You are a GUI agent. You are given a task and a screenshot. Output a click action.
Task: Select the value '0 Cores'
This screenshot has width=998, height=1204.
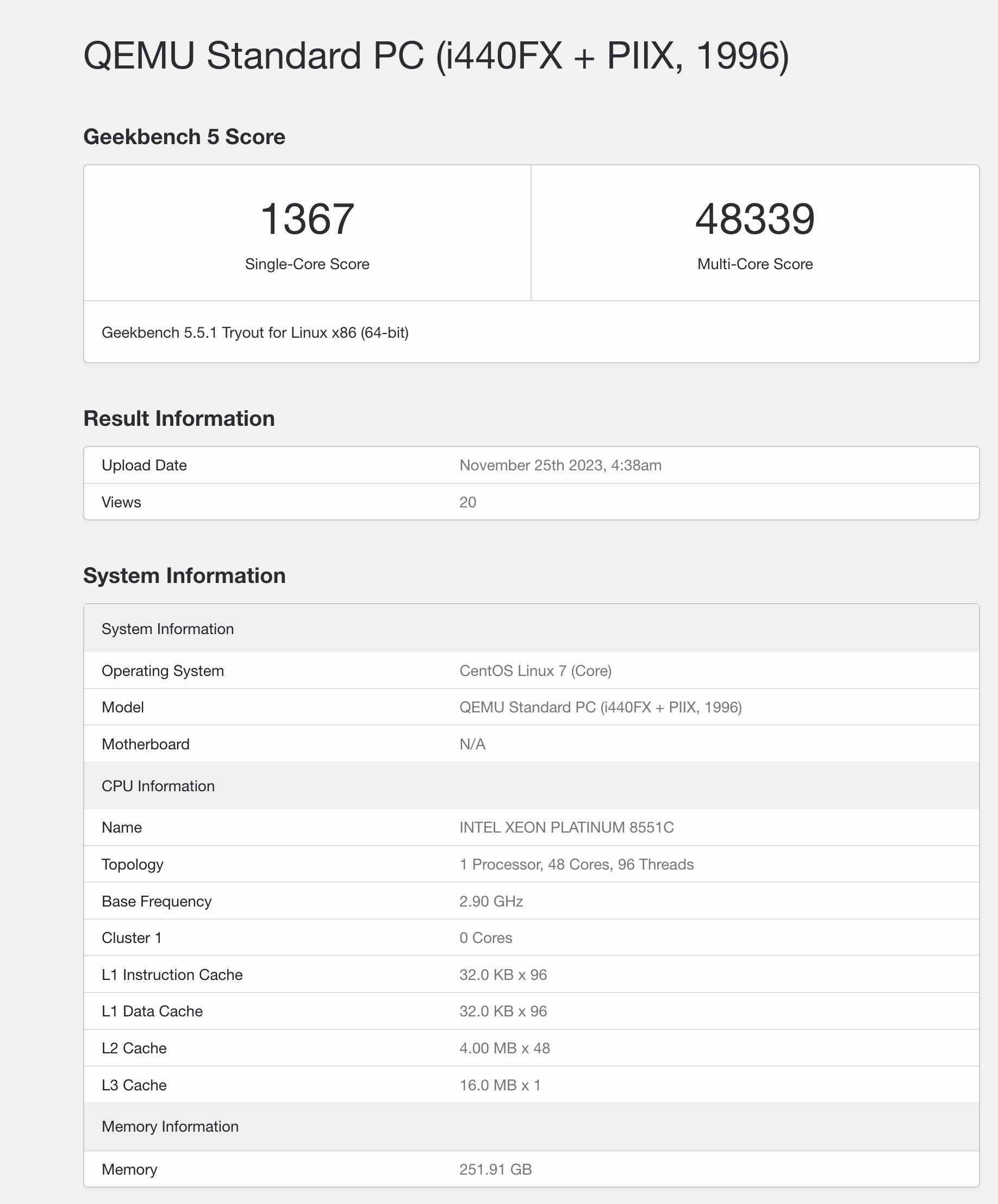point(486,938)
